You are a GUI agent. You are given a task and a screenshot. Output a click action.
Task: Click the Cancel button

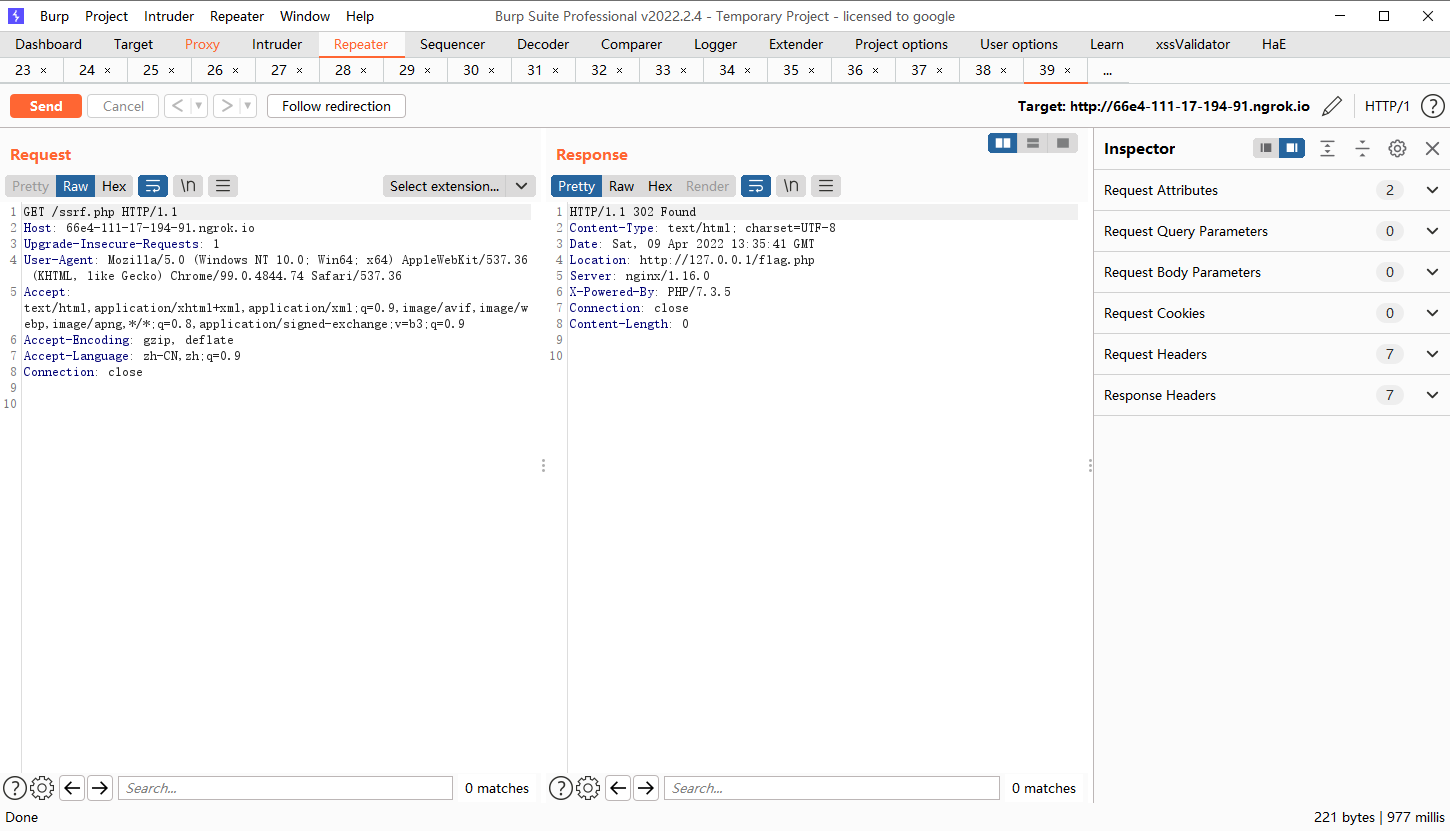pyautogui.click(x=123, y=106)
